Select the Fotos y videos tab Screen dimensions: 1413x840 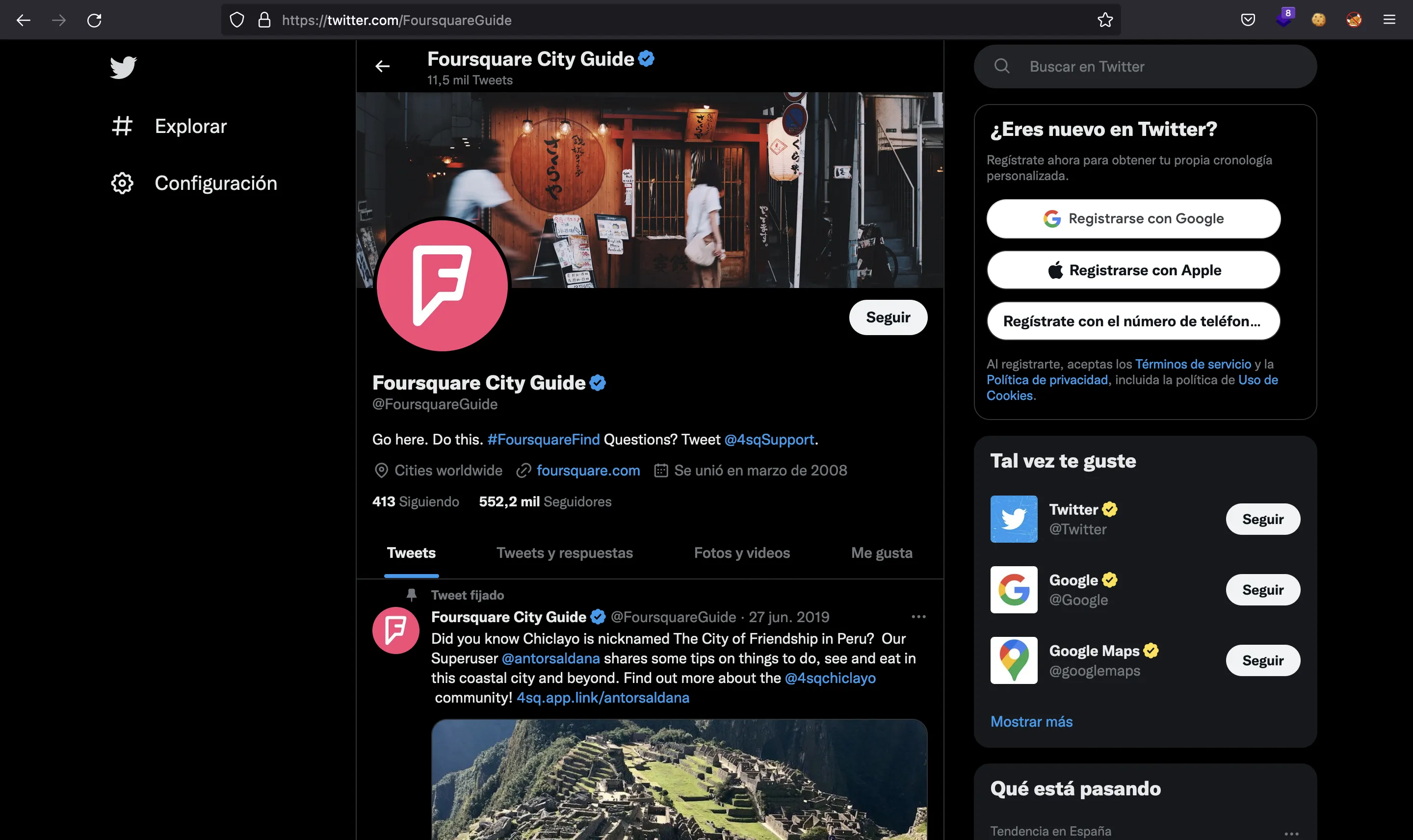click(x=742, y=552)
